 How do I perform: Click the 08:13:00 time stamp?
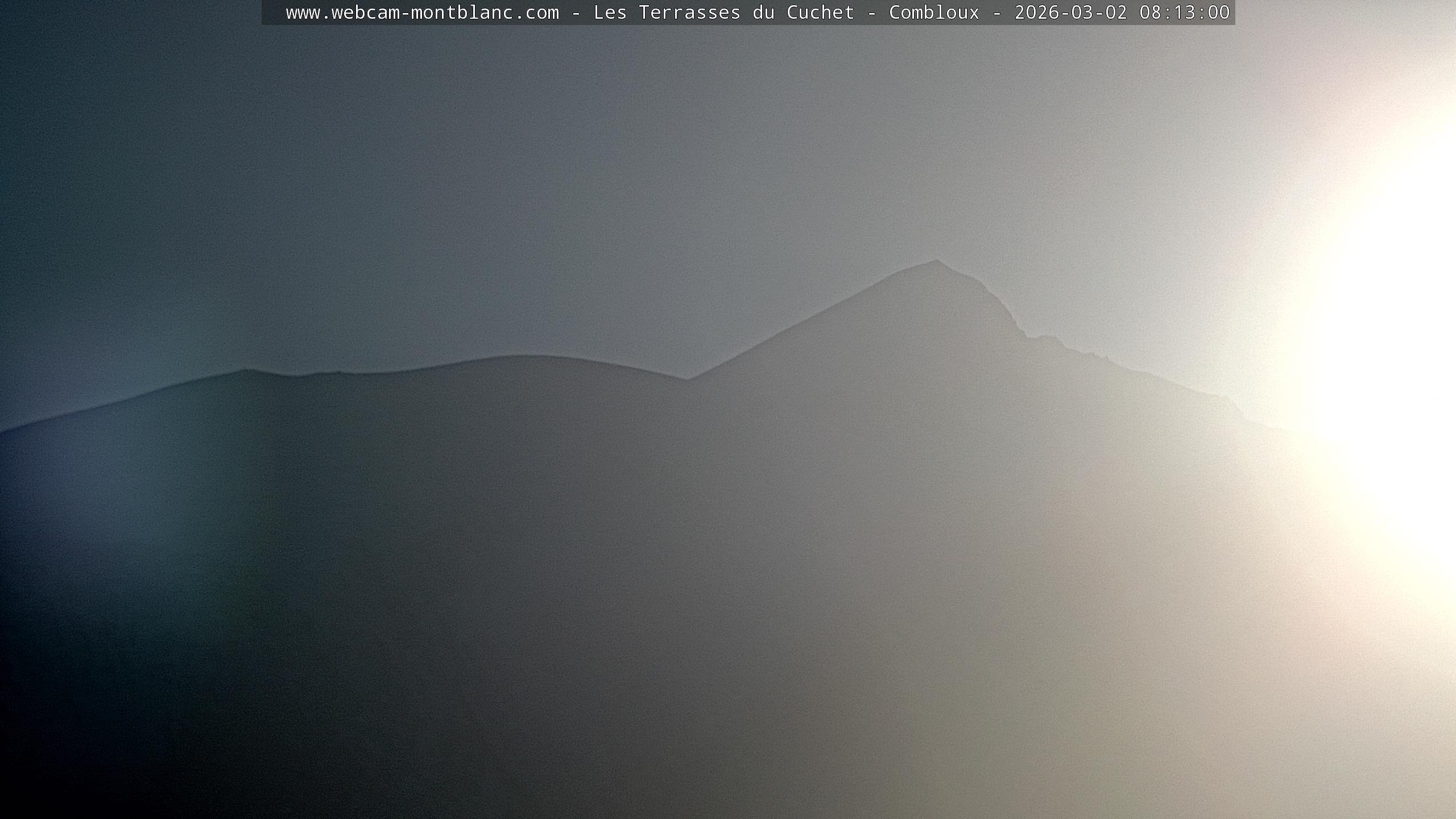coord(1184,13)
